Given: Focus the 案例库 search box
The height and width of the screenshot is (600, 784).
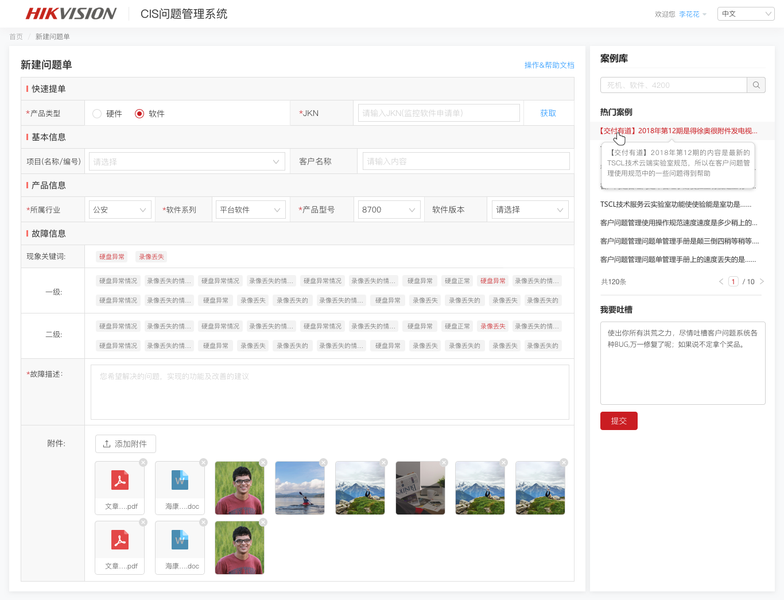Looking at the screenshot, I should coord(674,85).
